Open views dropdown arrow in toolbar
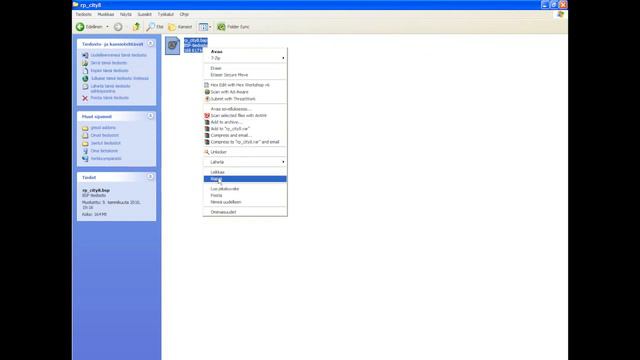This screenshot has width=640, height=360. 210,27
